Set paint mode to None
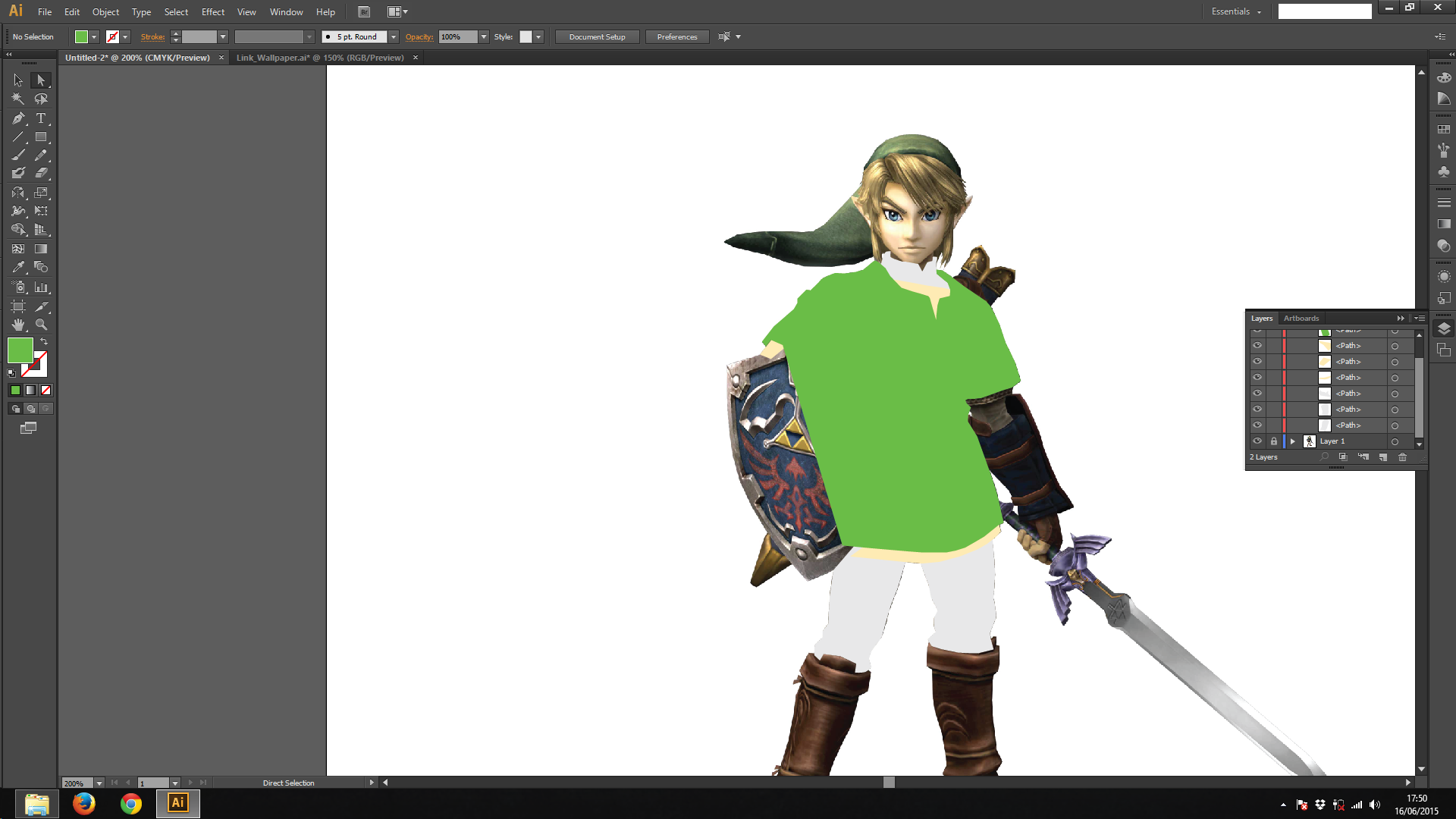Image resolution: width=1456 pixels, height=819 pixels. 46,391
